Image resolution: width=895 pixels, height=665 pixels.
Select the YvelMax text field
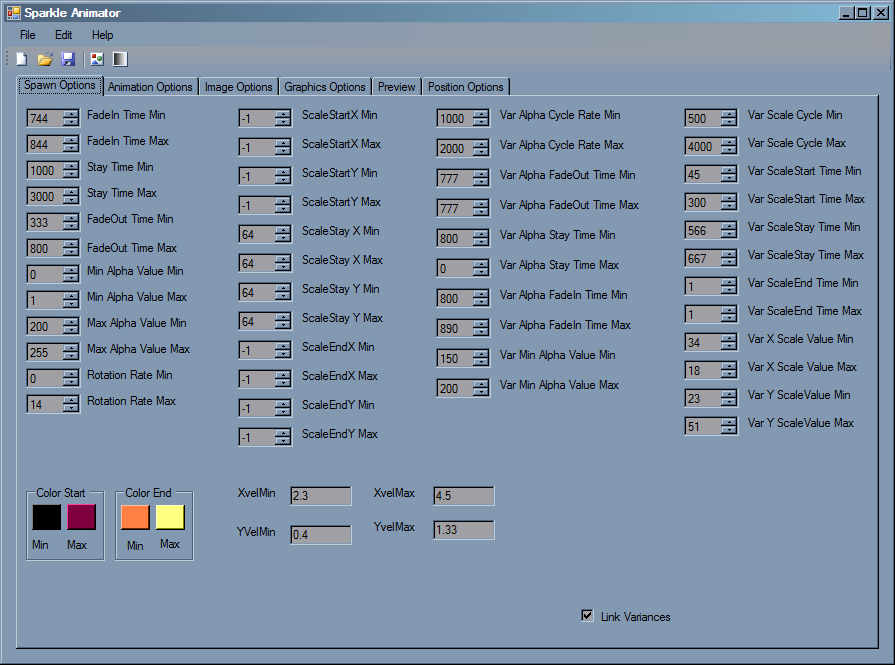click(462, 532)
